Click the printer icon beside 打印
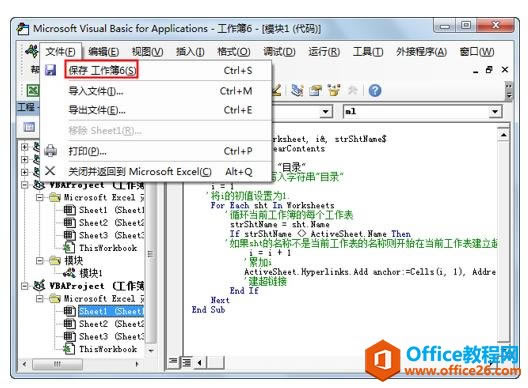This screenshot has width=528, height=388. pos(51,151)
